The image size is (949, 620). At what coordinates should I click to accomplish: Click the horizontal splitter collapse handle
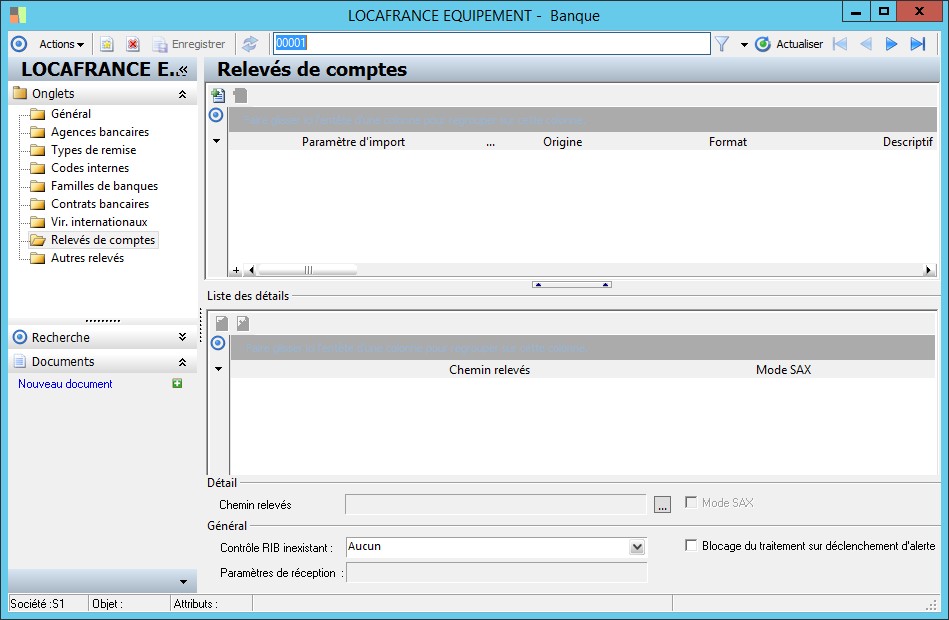coord(572,285)
